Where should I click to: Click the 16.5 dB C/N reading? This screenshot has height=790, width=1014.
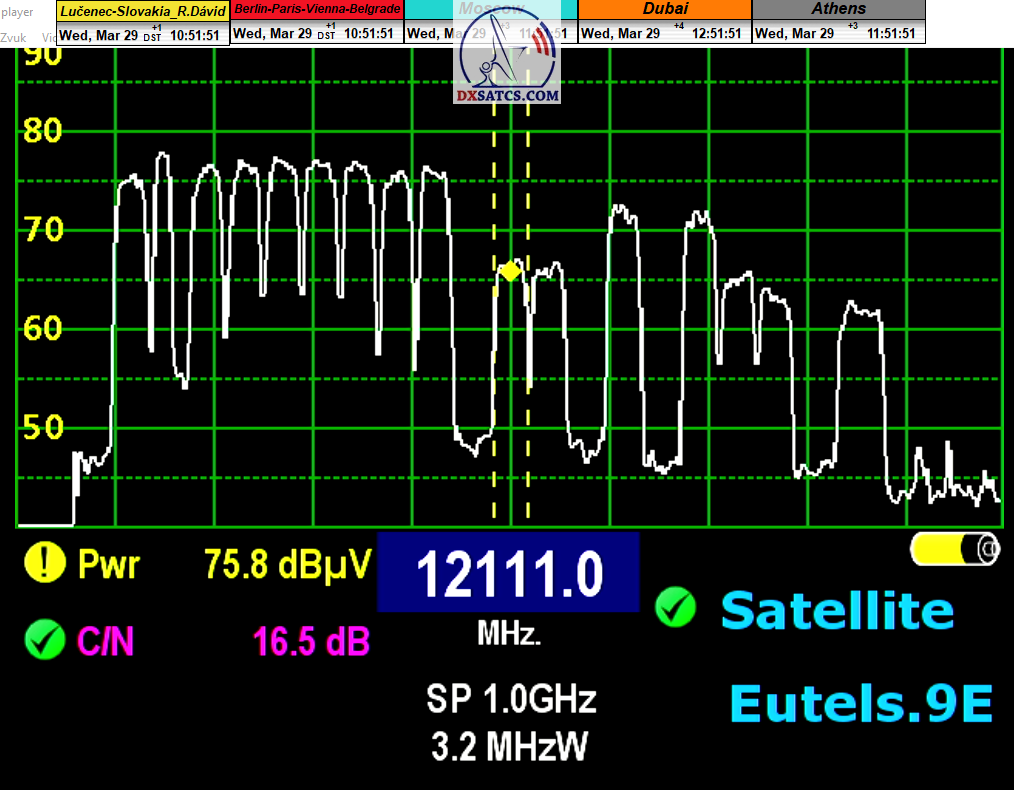tap(311, 640)
